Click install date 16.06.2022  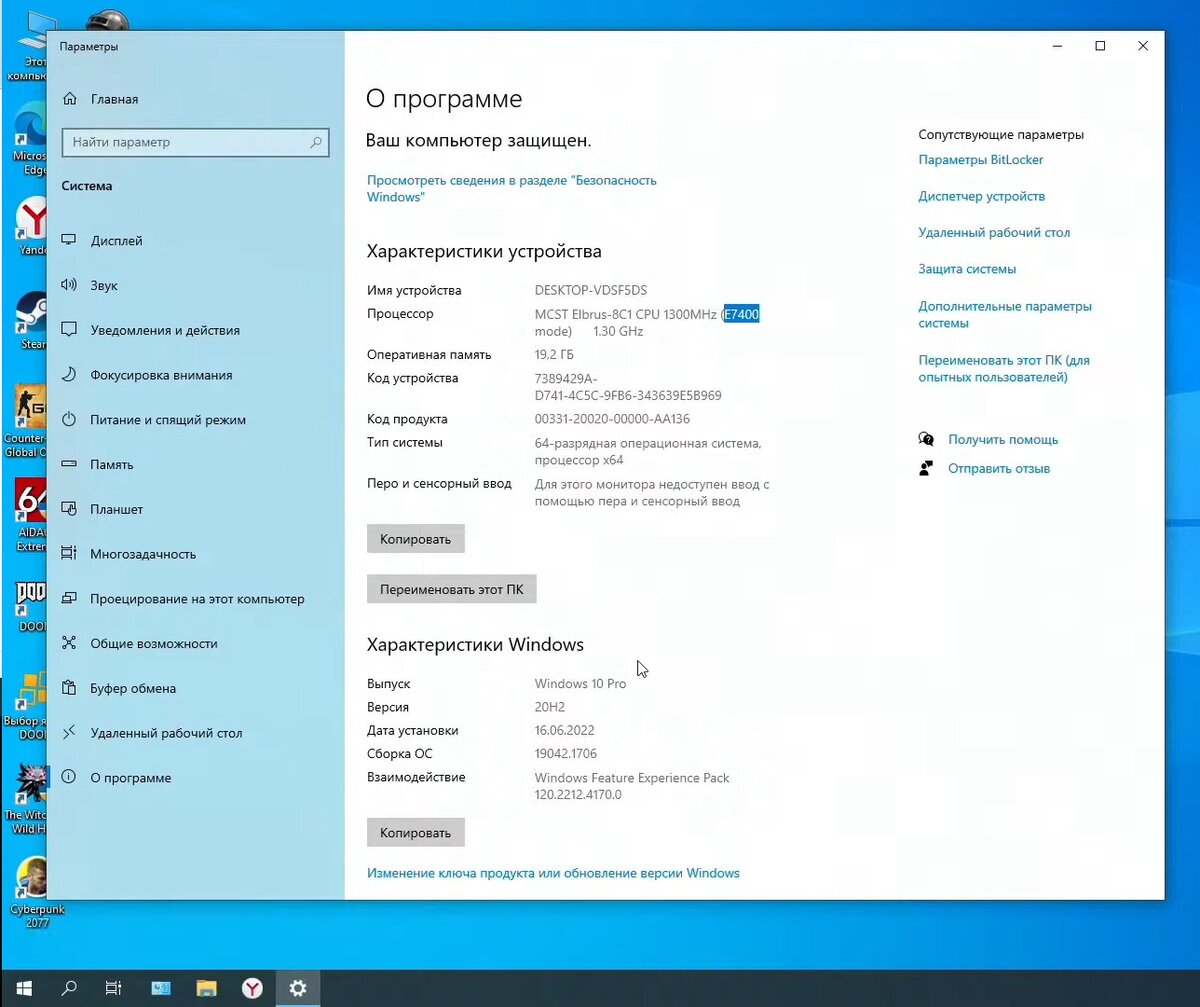[567, 730]
